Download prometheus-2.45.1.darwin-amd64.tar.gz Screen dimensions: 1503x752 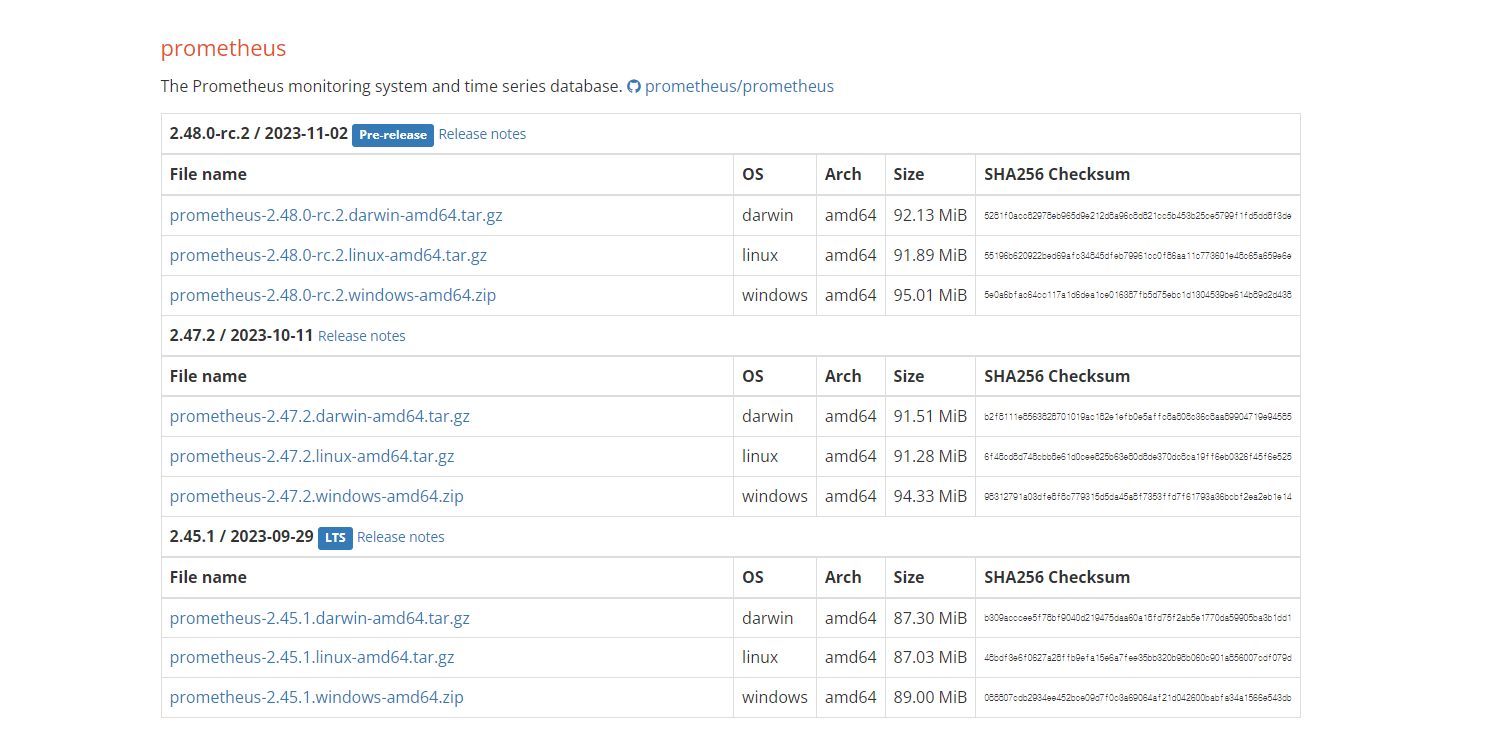[x=320, y=618]
